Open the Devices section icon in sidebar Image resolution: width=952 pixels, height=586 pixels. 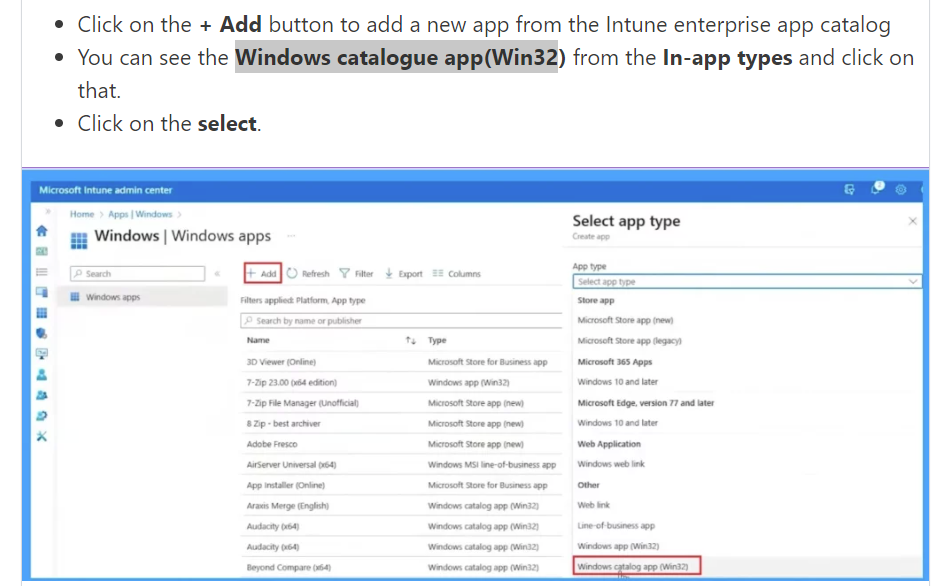pyautogui.click(x=42, y=294)
